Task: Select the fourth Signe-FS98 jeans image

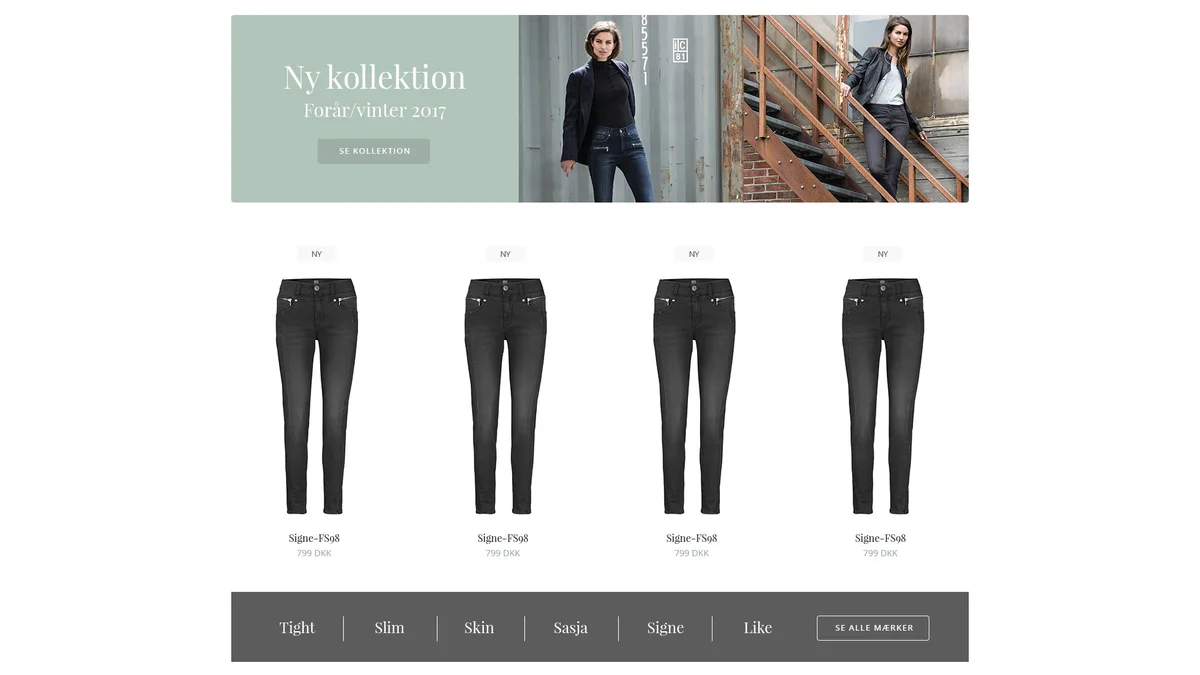Action: click(883, 396)
